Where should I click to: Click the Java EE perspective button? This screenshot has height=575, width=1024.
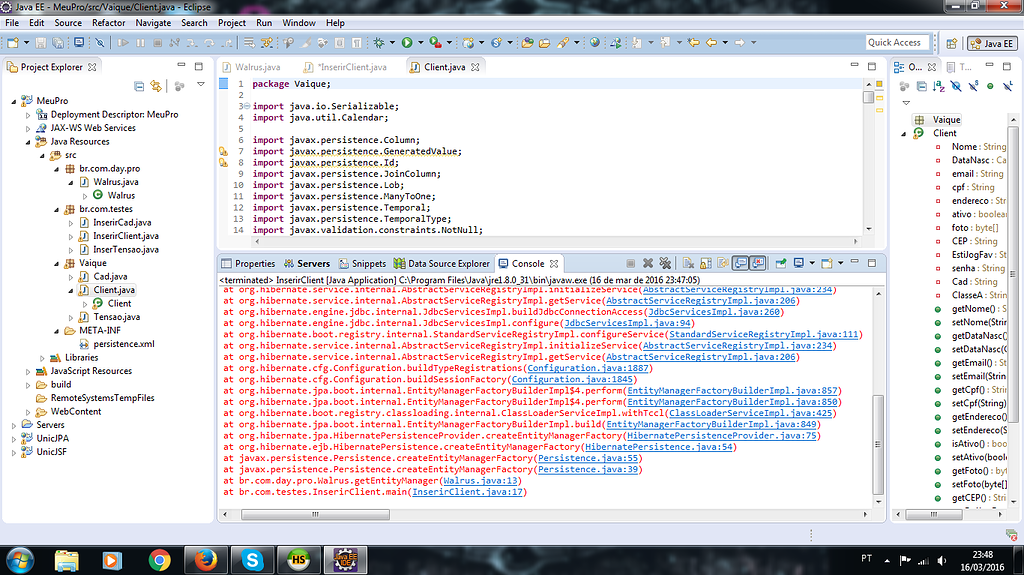pyautogui.click(x=992, y=43)
